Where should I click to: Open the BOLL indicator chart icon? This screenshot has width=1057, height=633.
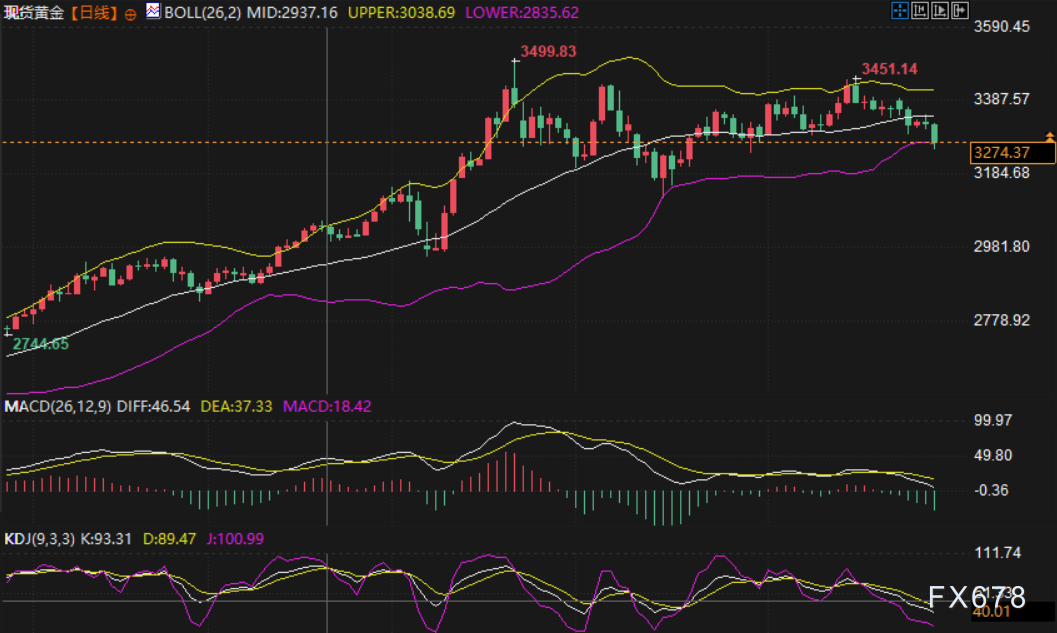154,11
